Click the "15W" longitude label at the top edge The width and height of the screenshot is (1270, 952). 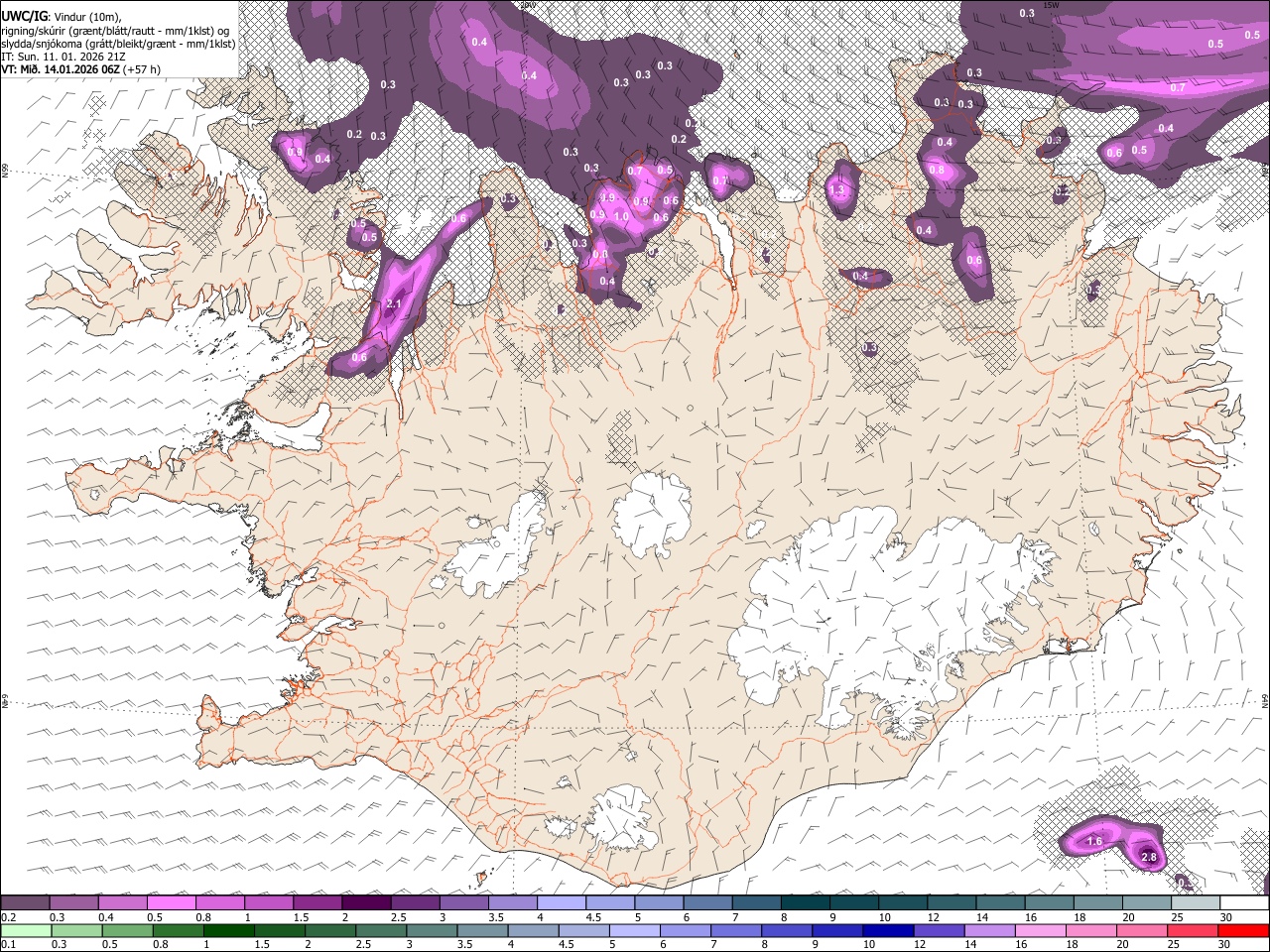point(1053,5)
